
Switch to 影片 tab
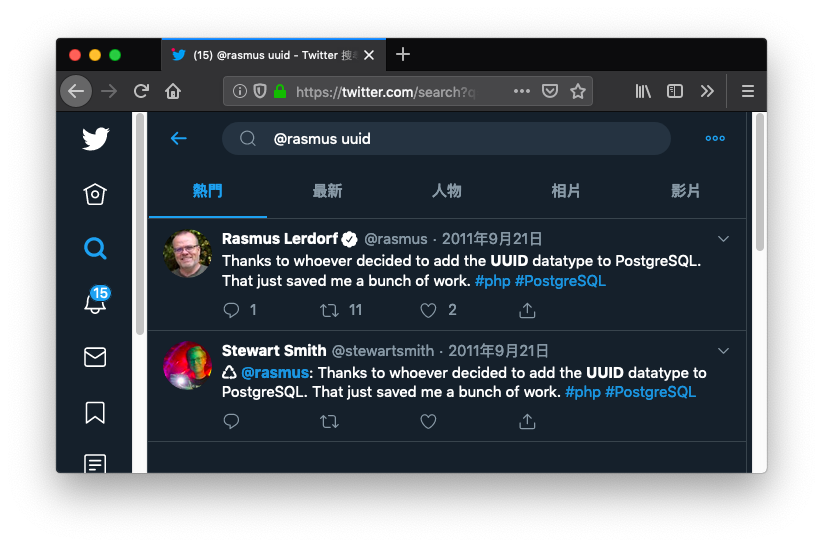685,191
